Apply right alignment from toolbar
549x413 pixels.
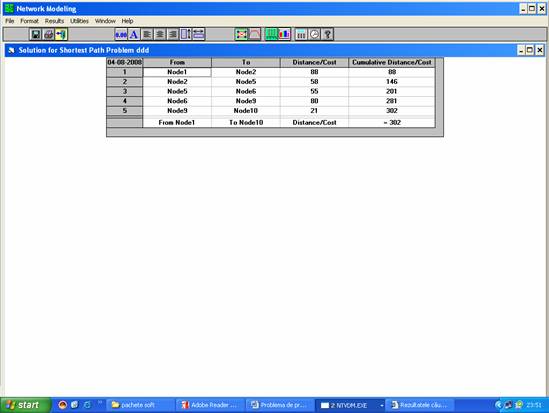click(x=173, y=34)
